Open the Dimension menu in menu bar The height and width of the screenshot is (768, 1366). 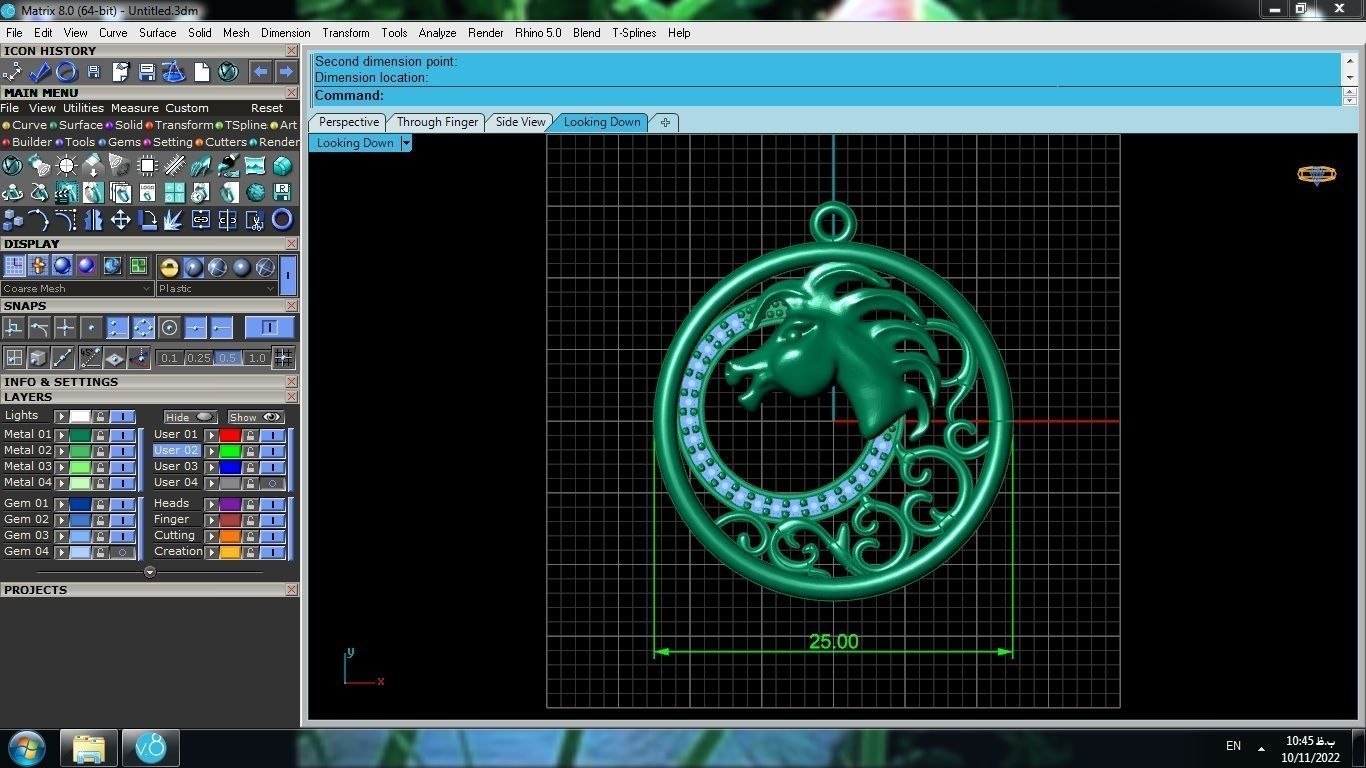[286, 32]
